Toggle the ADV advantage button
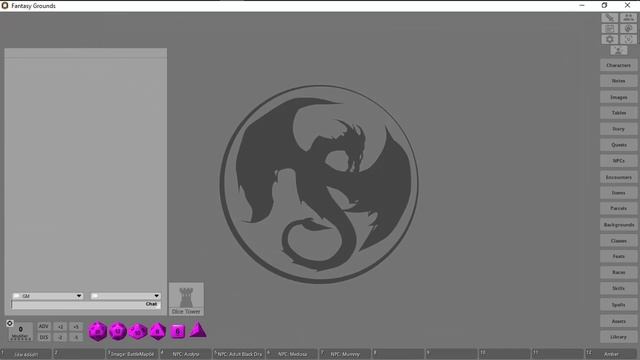This screenshot has width=640, height=360. 44,327
